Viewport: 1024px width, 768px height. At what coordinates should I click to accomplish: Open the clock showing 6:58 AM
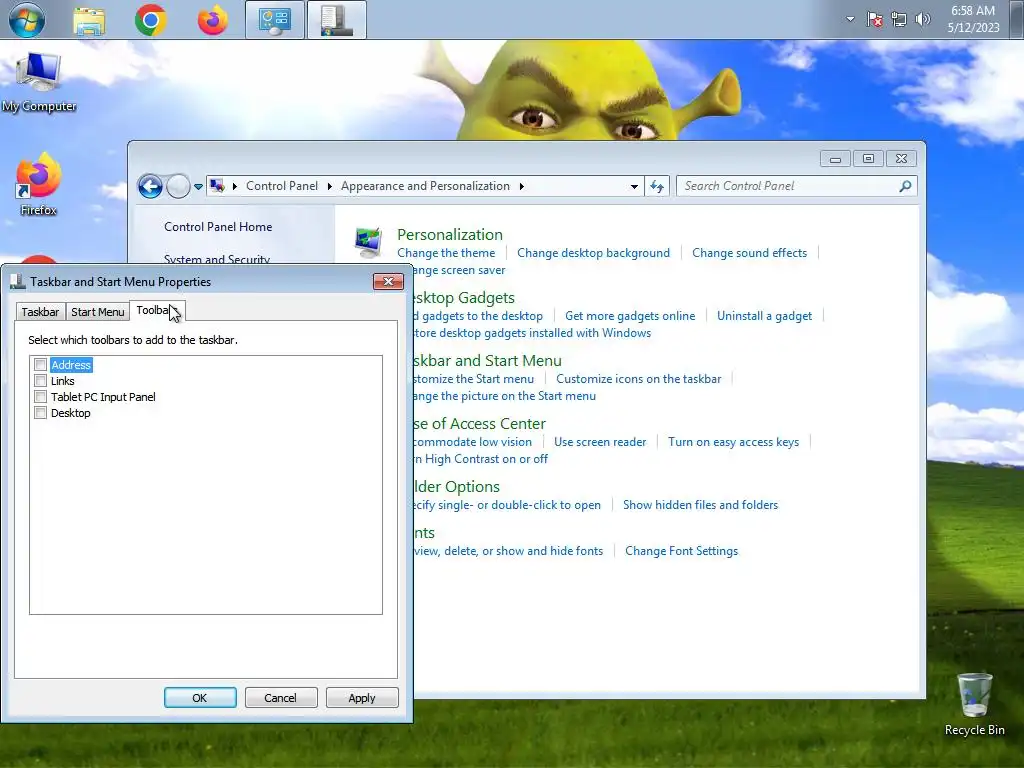click(x=973, y=19)
